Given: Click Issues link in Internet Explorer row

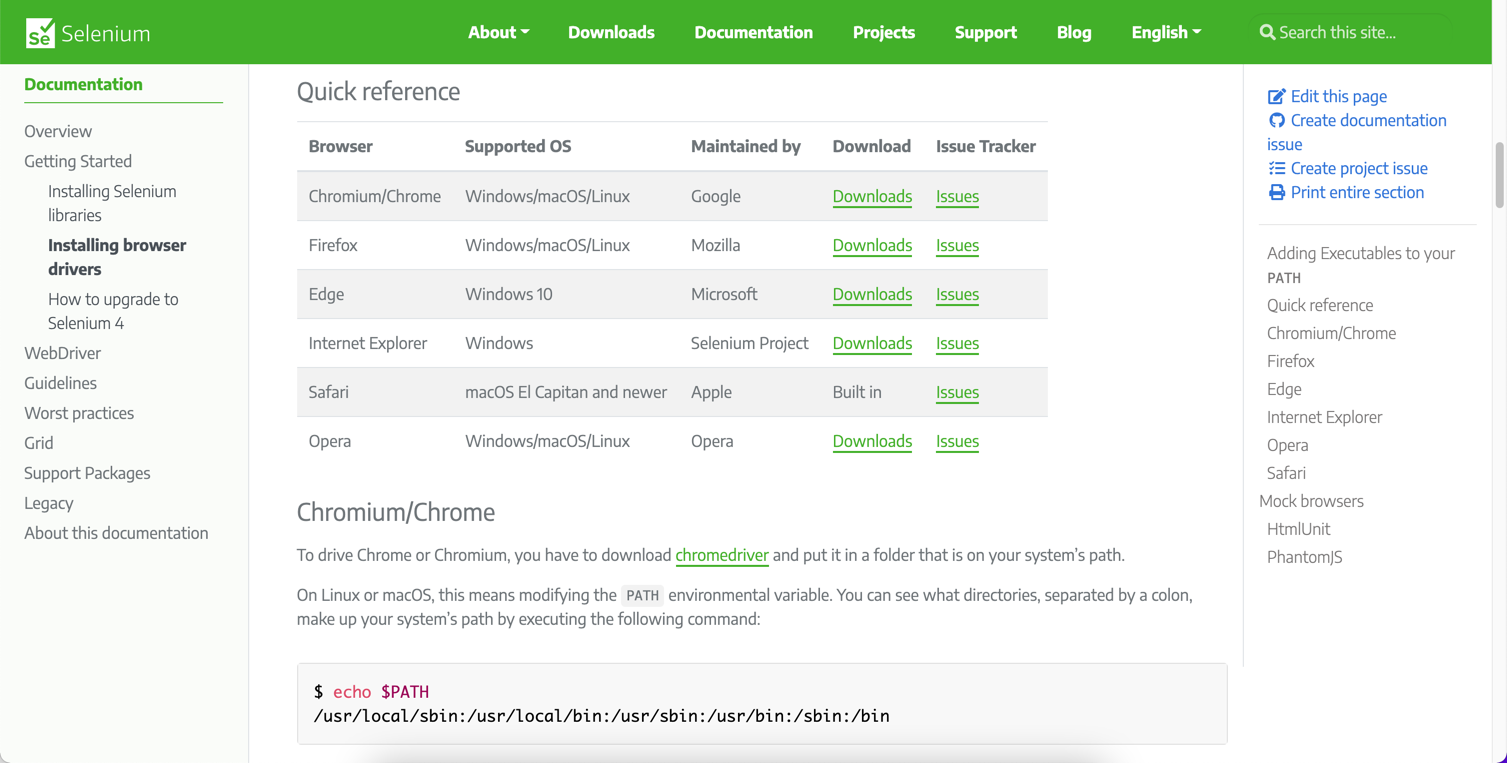Looking at the screenshot, I should click(957, 343).
